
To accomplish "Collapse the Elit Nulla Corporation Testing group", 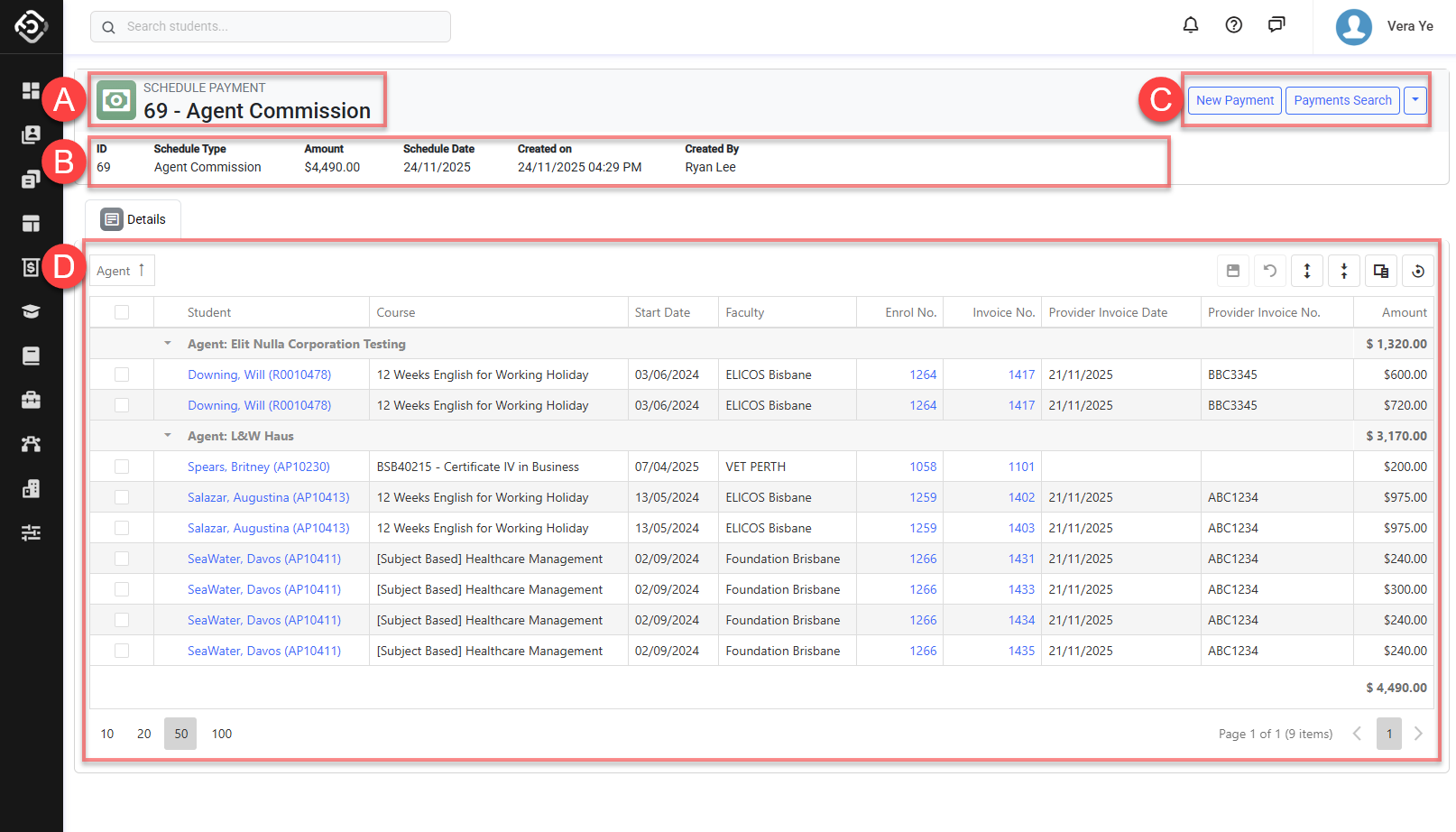I will point(168,344).
